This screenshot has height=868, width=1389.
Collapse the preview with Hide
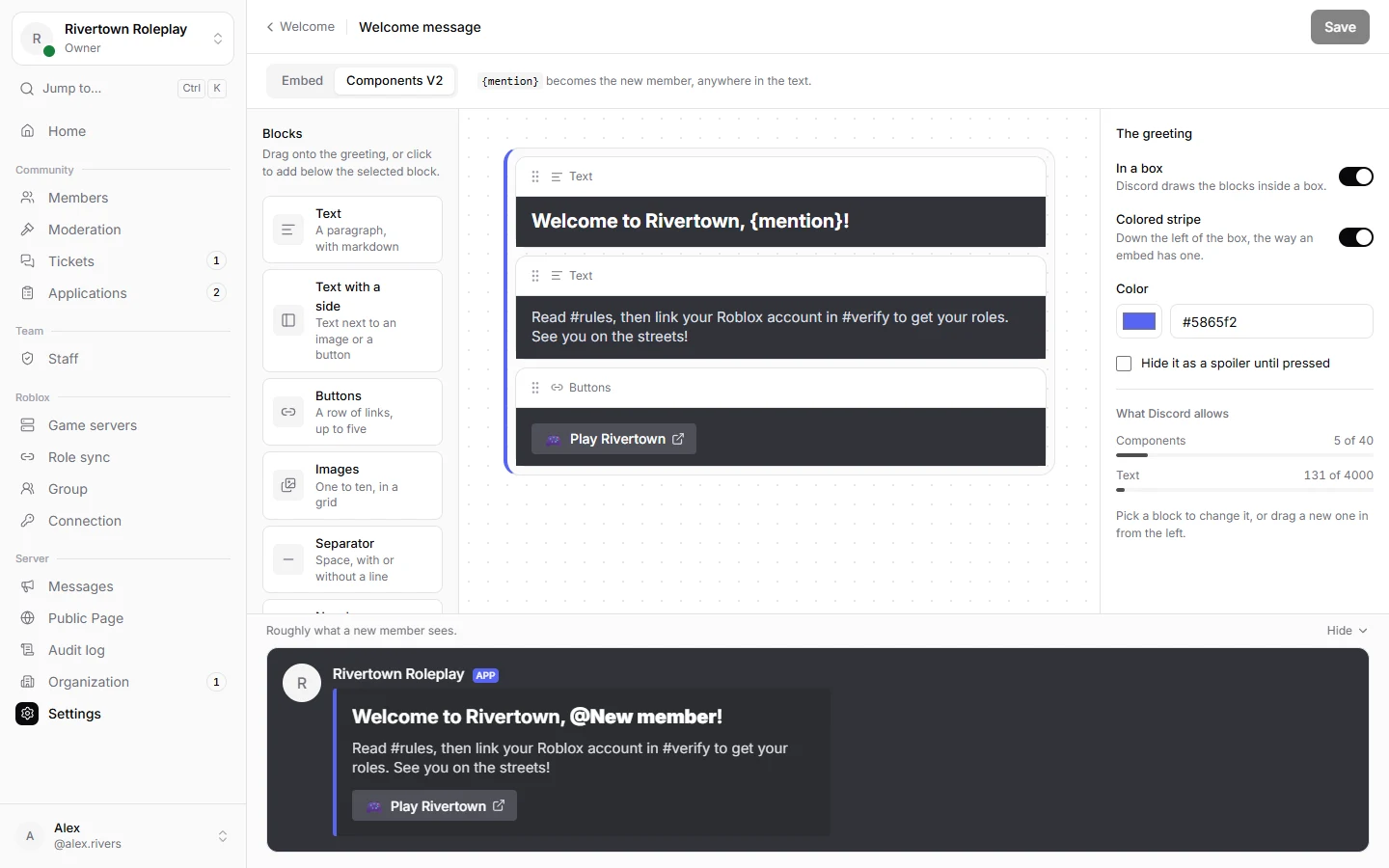coord(1347,631)
